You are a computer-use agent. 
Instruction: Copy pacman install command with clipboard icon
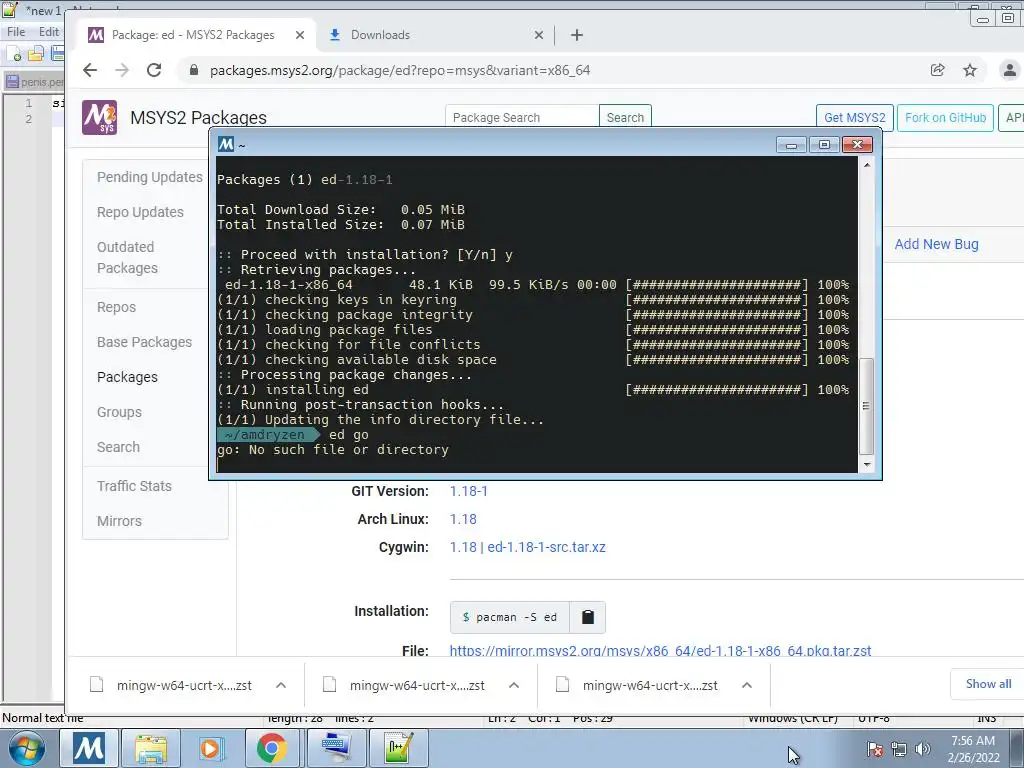(588, 617)
